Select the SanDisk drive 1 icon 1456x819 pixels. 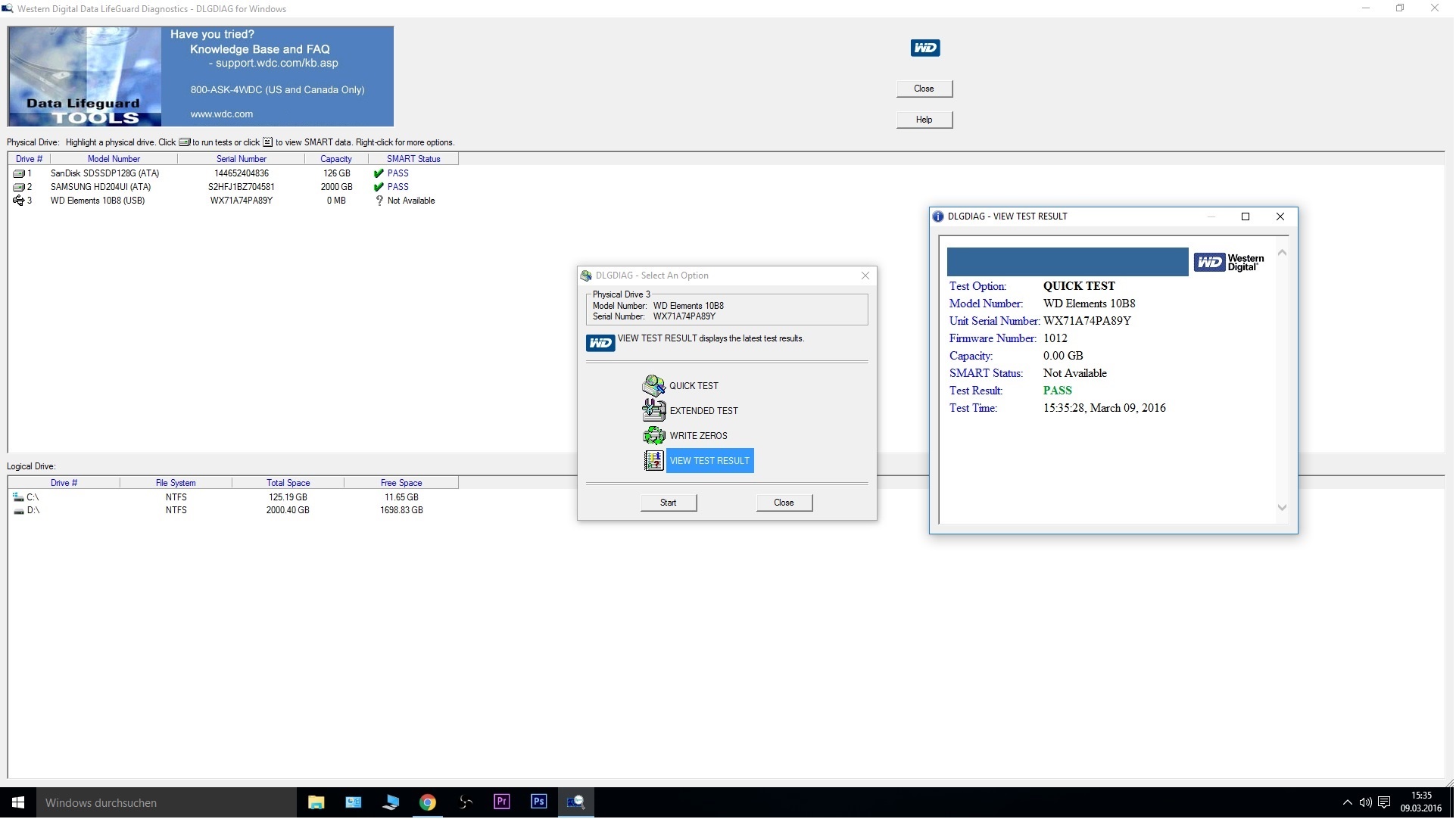click(x=19, y=174)
